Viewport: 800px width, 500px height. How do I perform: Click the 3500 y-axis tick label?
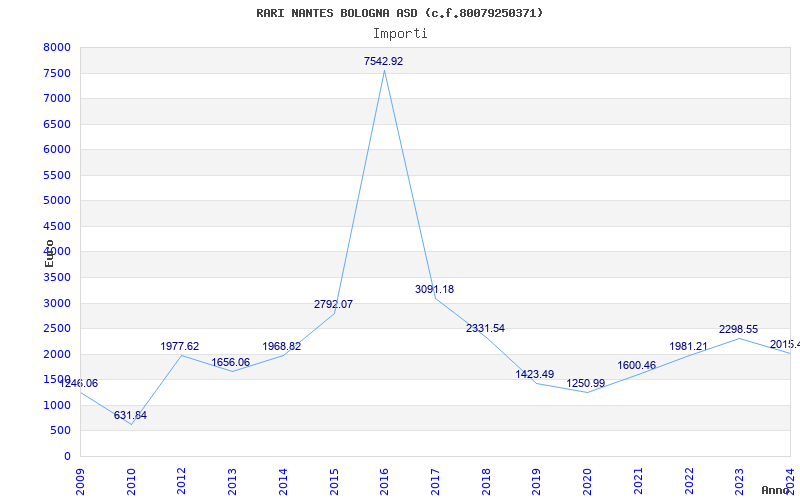click(x=57, y=278)
